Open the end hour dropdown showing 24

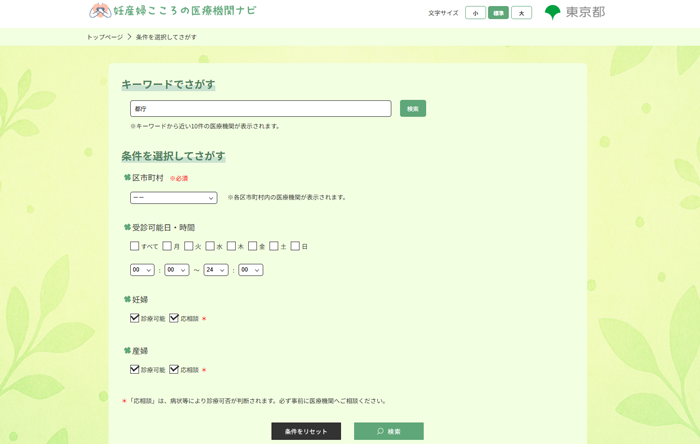pos(216,270)
